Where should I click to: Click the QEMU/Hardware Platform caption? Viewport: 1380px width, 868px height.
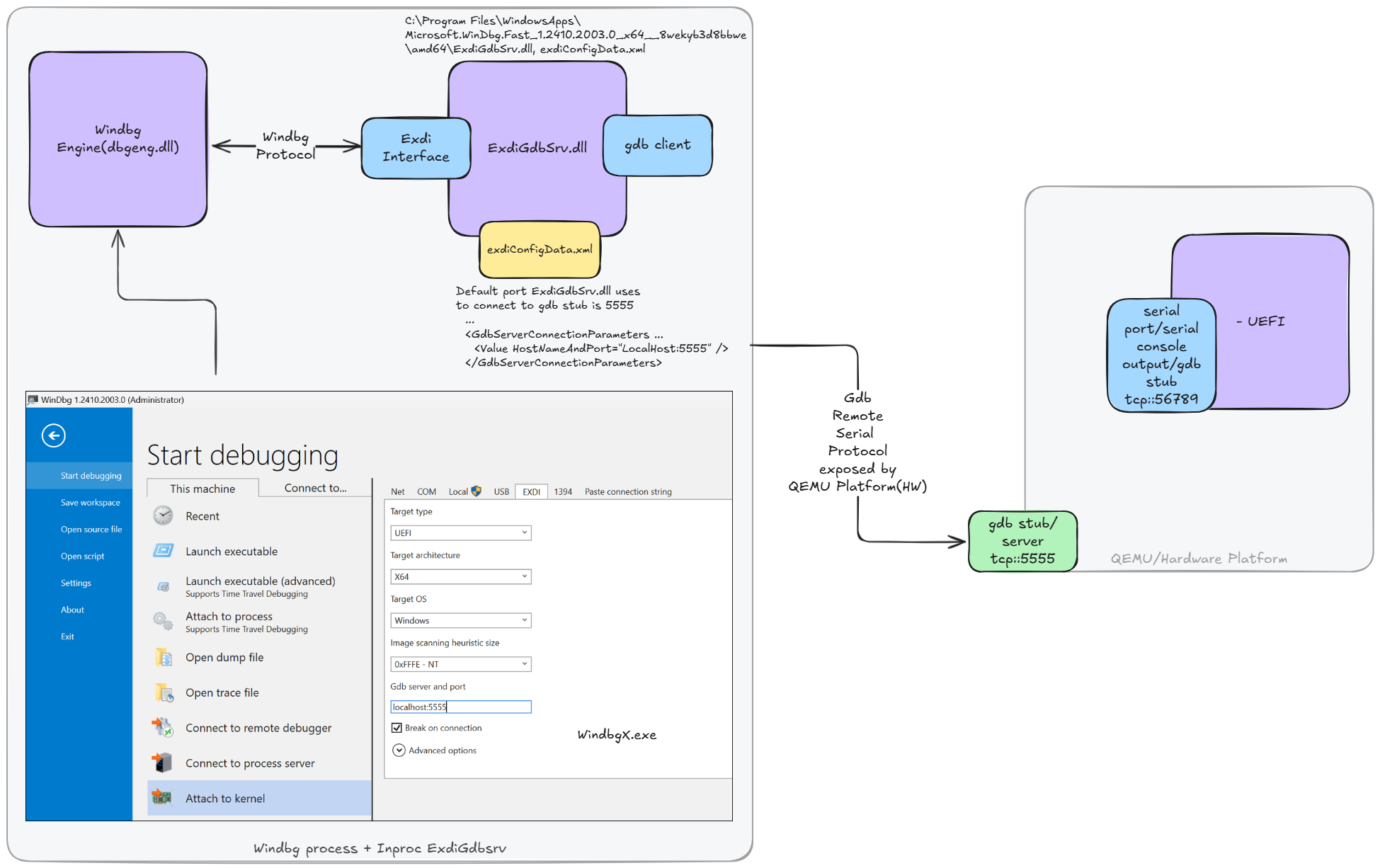1199,559
